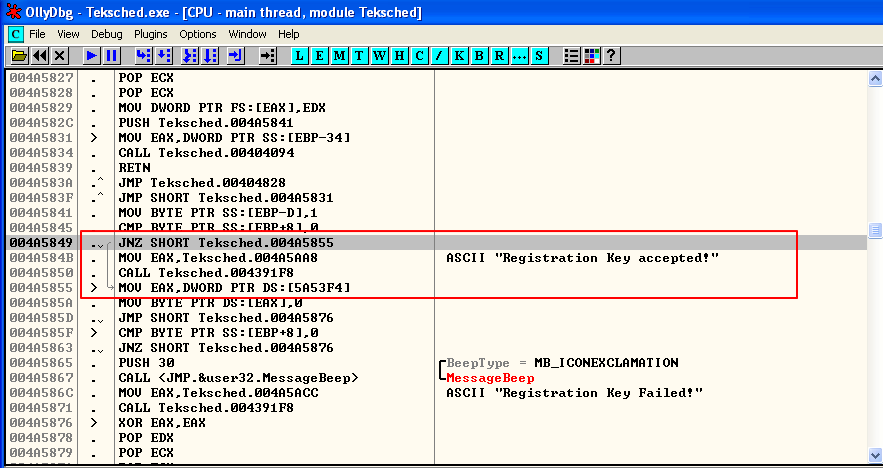883x468 pixels.
Task: Open file with the folder toolbar icon
Action: pyautogui.click(x=19, y=55)
